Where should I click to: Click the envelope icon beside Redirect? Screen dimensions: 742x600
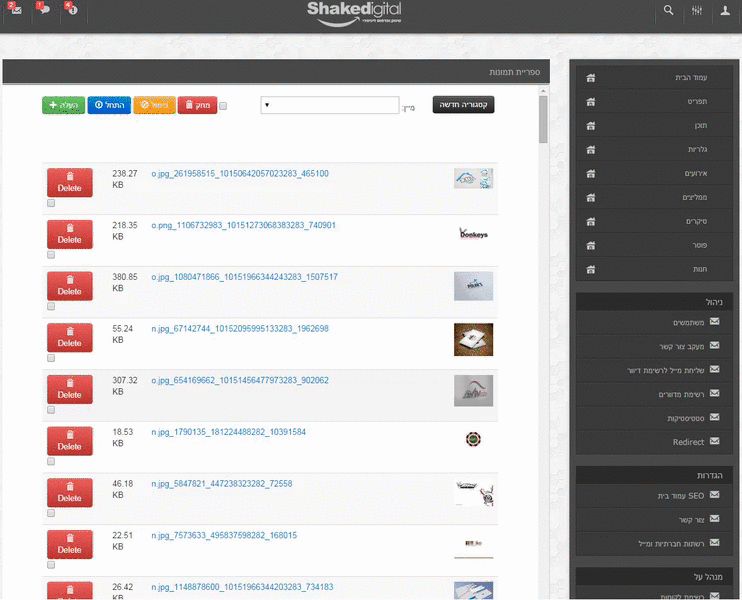pyautogui.click(x=715, y=441)
